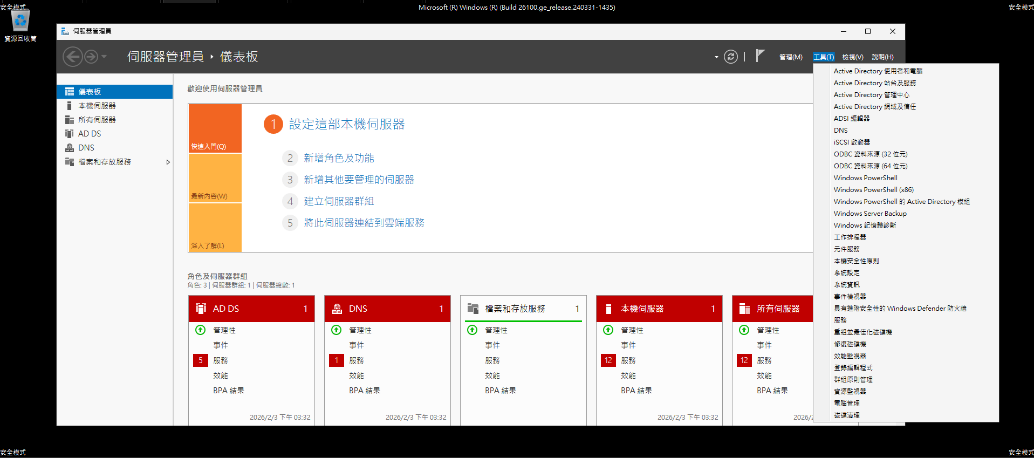Viewport: 1034px width, 458px height.
Task: Open the 管理(M) menu
Action: [790, 57]
